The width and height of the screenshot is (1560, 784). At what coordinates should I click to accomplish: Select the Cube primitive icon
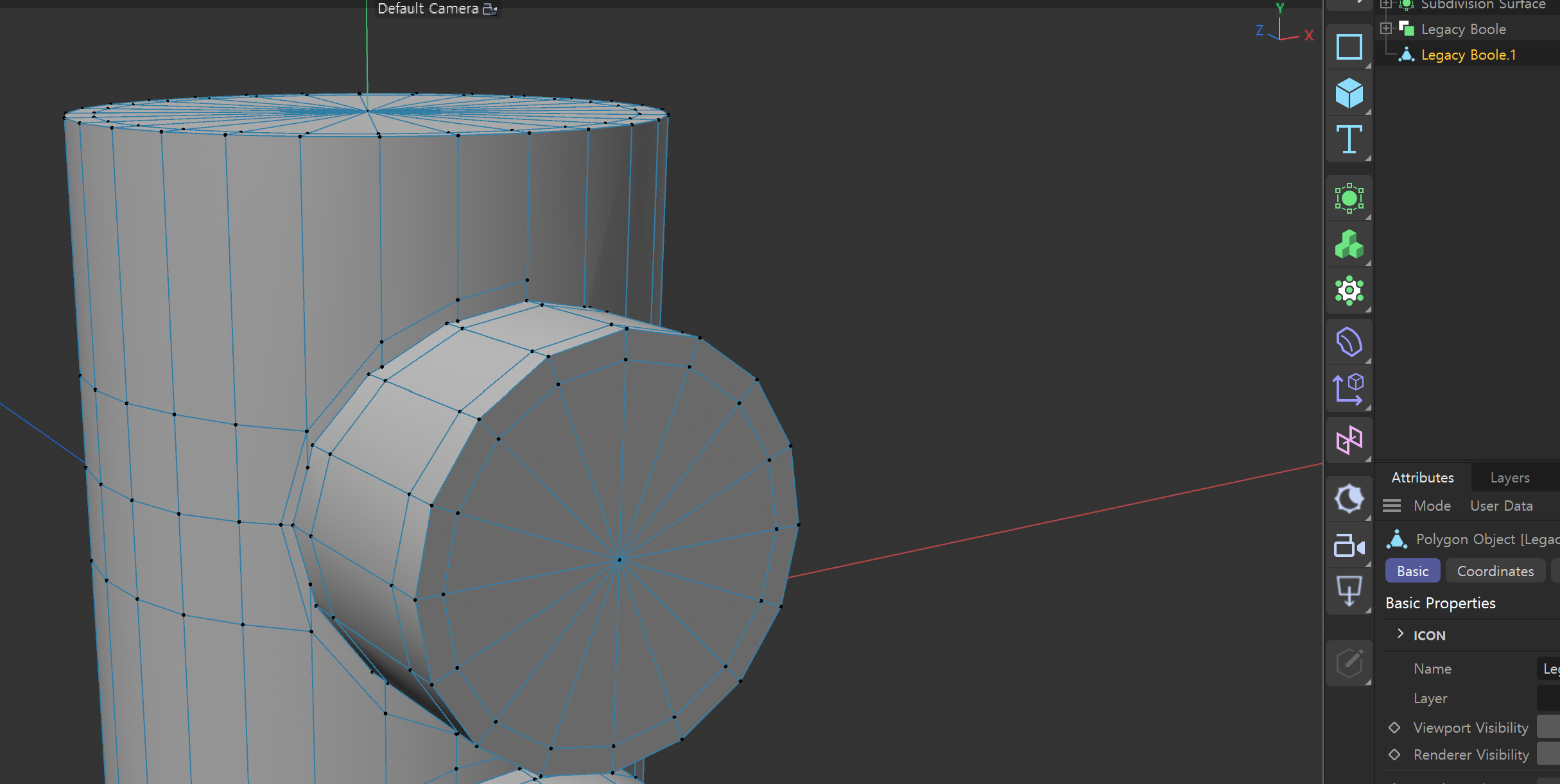[x=1349, y=93]
